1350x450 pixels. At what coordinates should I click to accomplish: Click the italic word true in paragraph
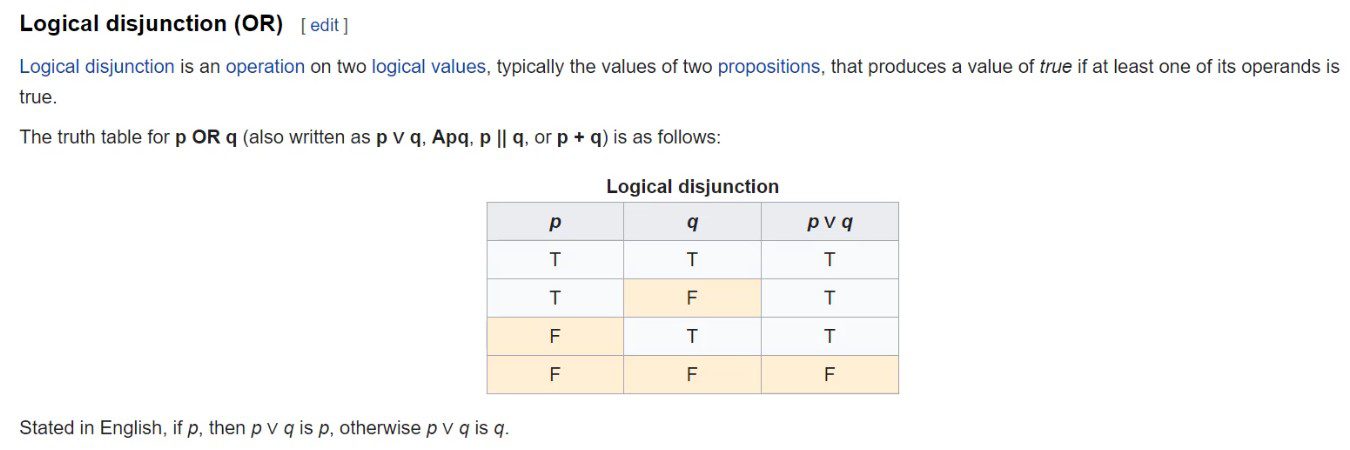tap(1056, 67)
